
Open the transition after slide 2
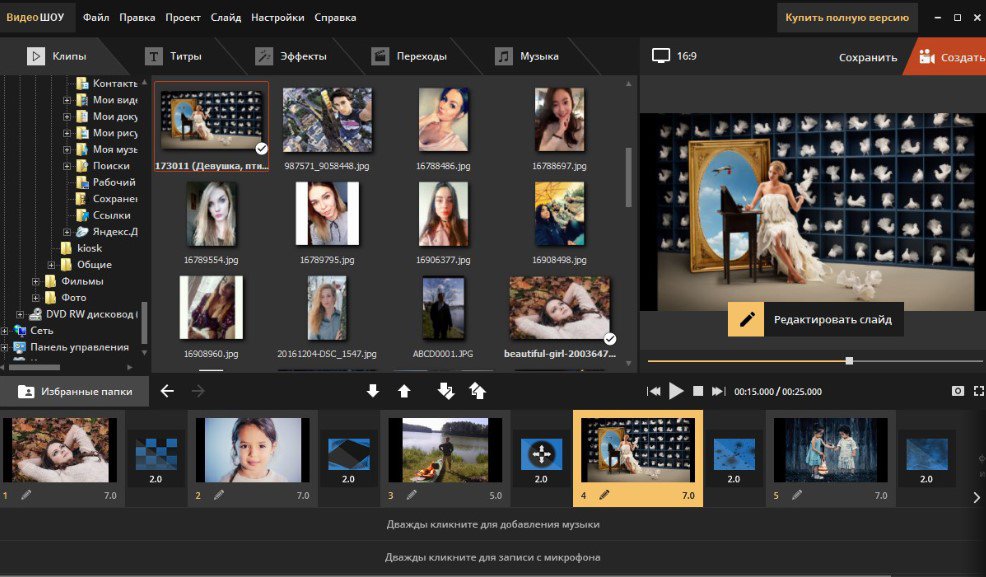pyautogui.click(x=348, y=454)
